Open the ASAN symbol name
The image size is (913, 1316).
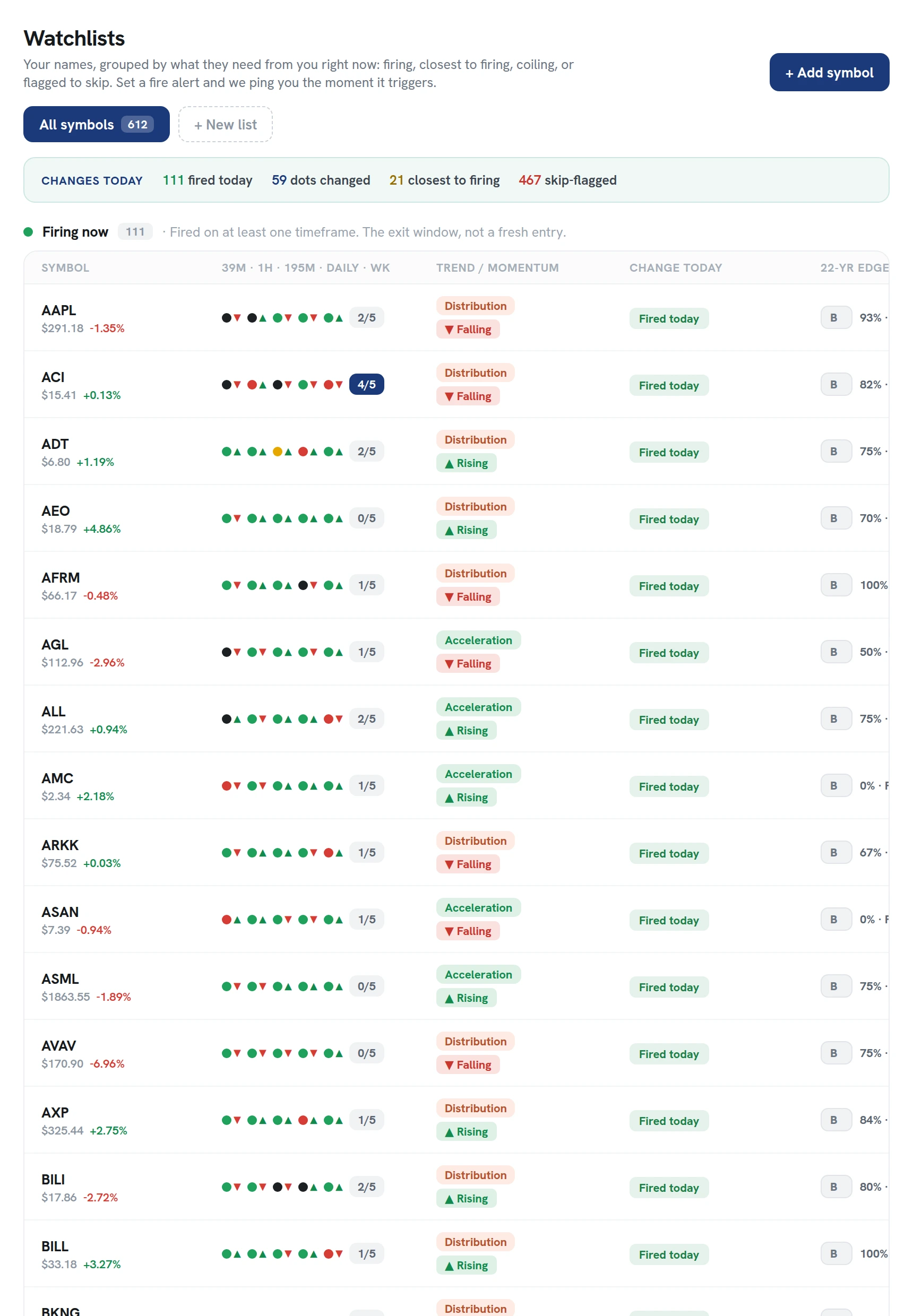pyautogui.click(x=60, y=913)
